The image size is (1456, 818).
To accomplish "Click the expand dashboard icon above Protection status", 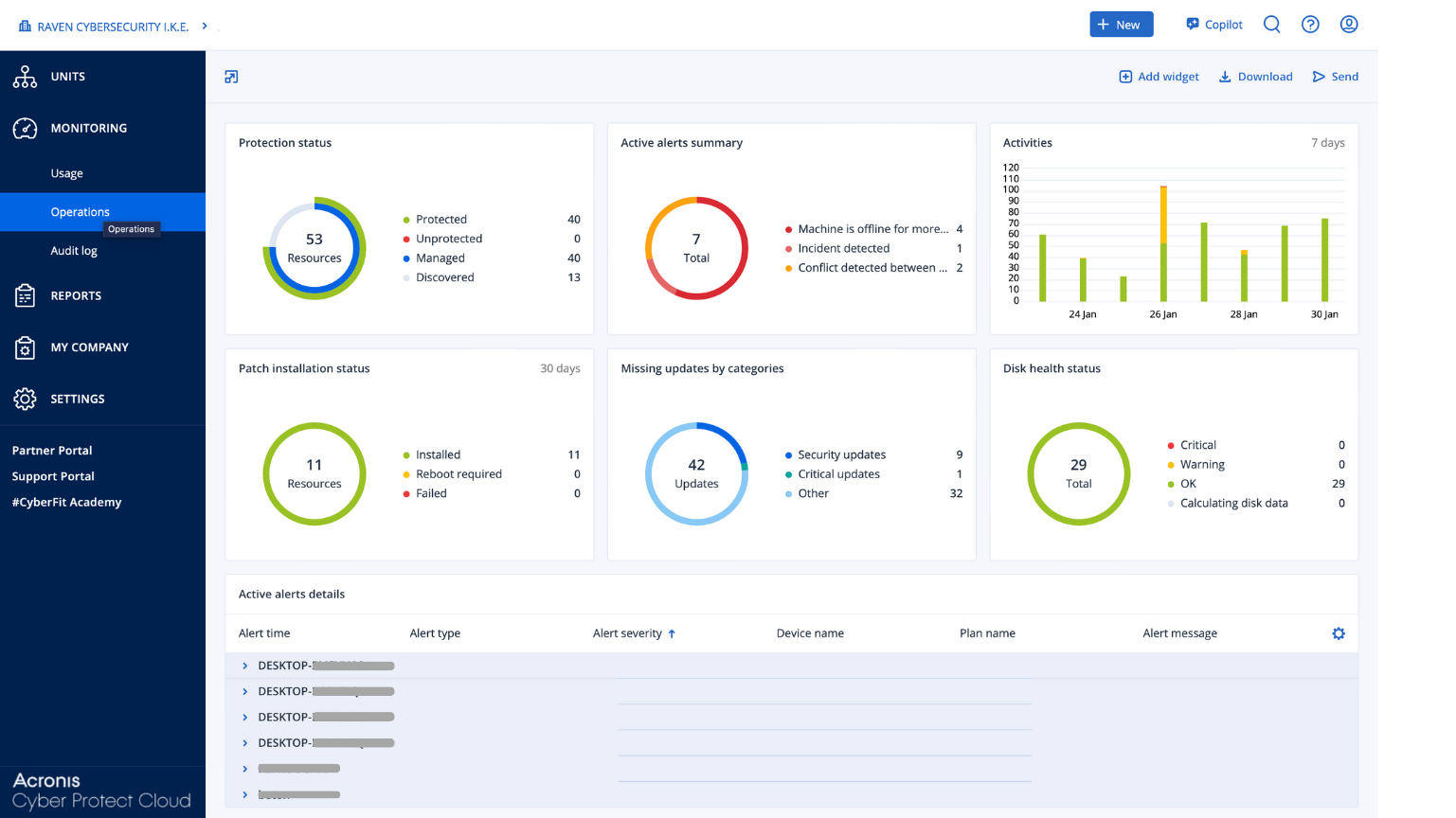I will pos(231,77).
